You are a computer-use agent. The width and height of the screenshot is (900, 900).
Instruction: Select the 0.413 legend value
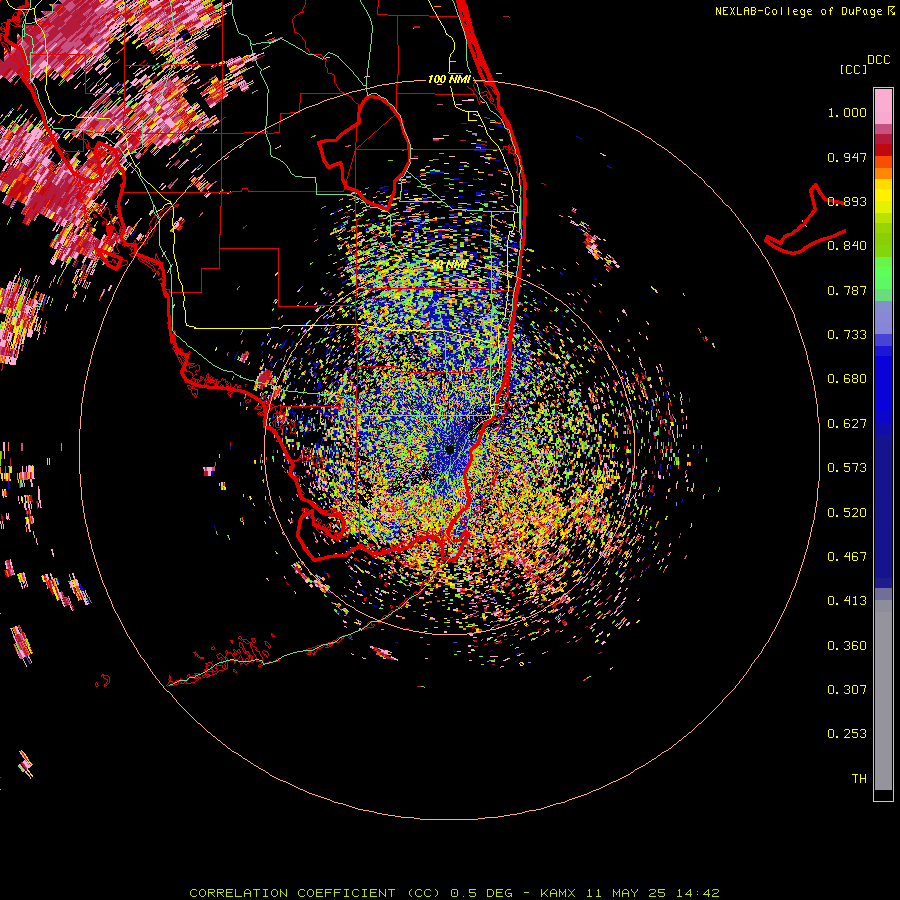(x=847, y=601)
